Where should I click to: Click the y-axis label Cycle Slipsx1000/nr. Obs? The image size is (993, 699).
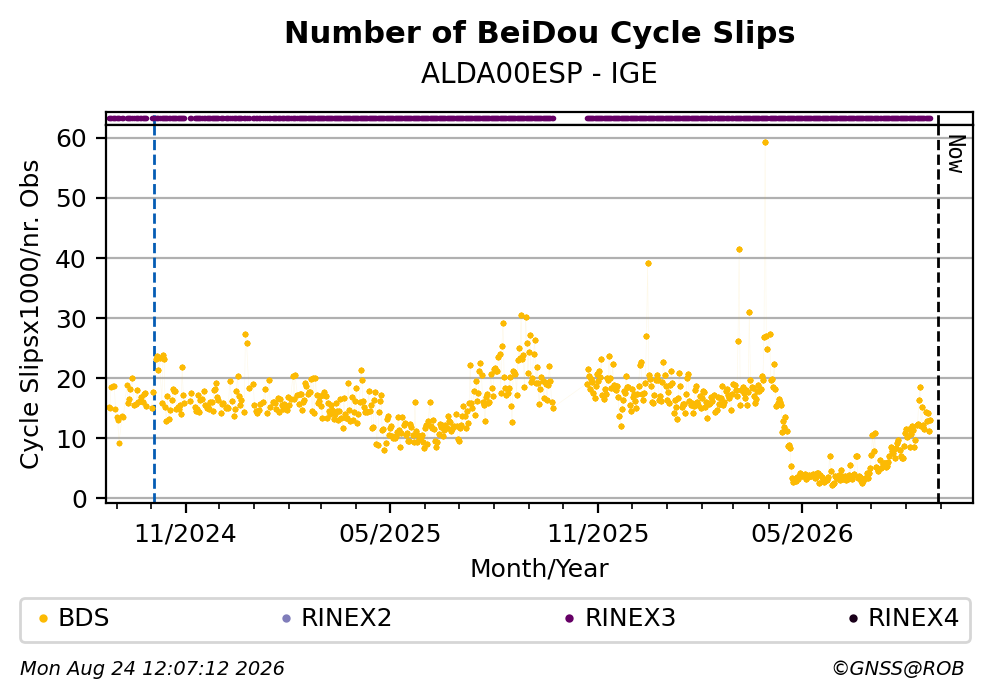(x=29, y=315)
